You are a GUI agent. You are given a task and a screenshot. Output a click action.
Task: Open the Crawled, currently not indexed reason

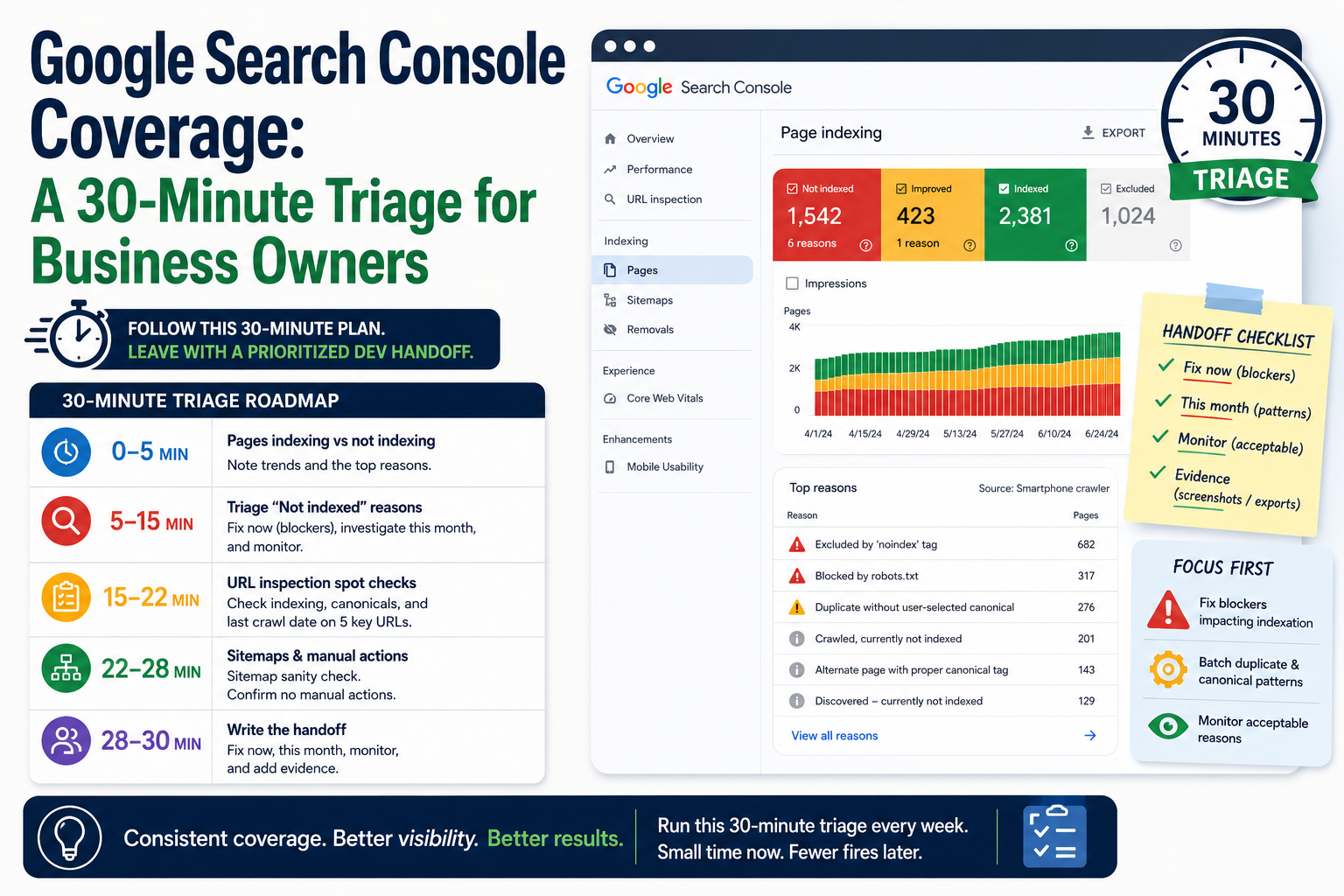click(945, 639)
